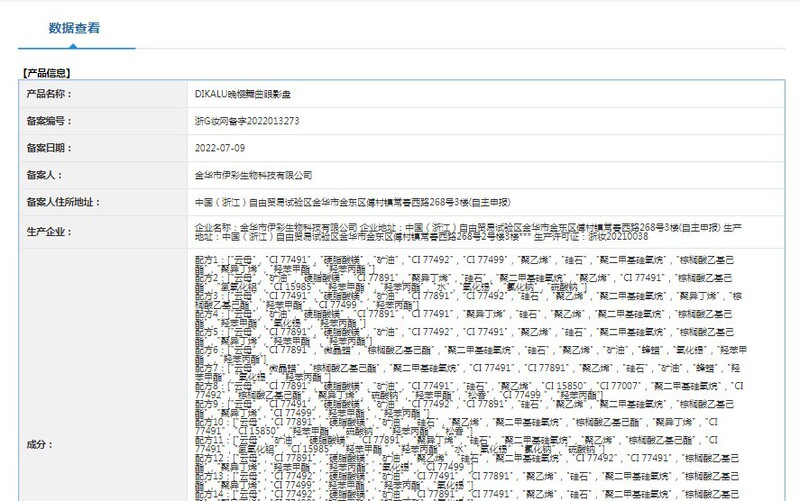Click the 备案日期 label
This screenshot has height=501, width=800.
49,148
